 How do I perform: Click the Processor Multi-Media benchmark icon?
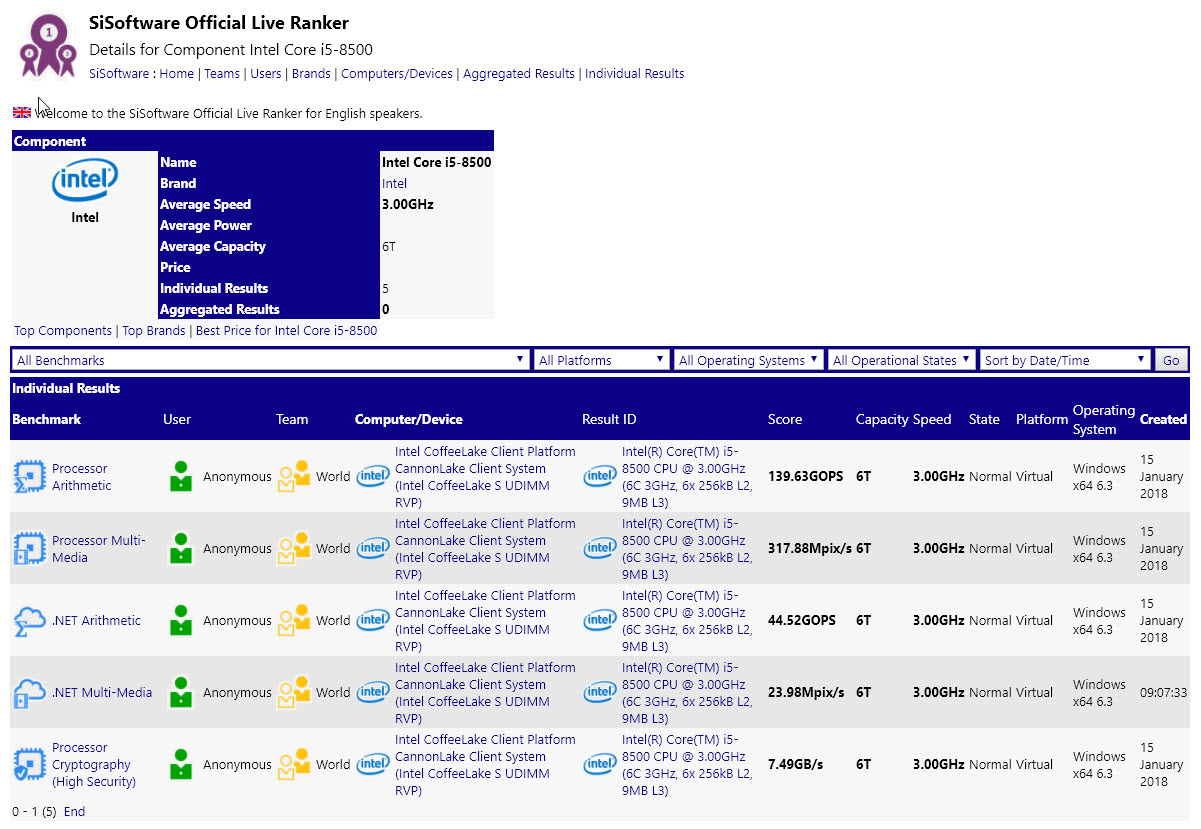(29, 548)
